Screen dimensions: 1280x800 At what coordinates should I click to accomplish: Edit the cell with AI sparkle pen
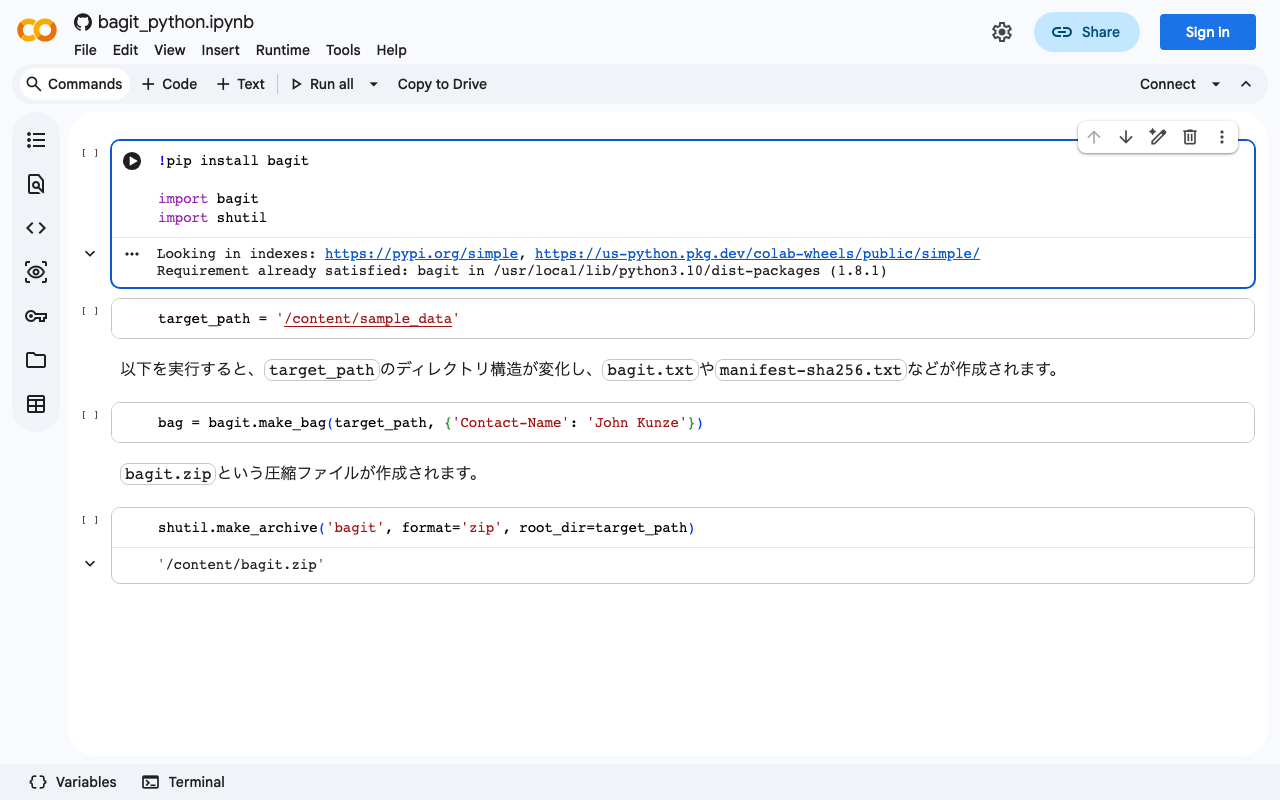pos(1158,137)
